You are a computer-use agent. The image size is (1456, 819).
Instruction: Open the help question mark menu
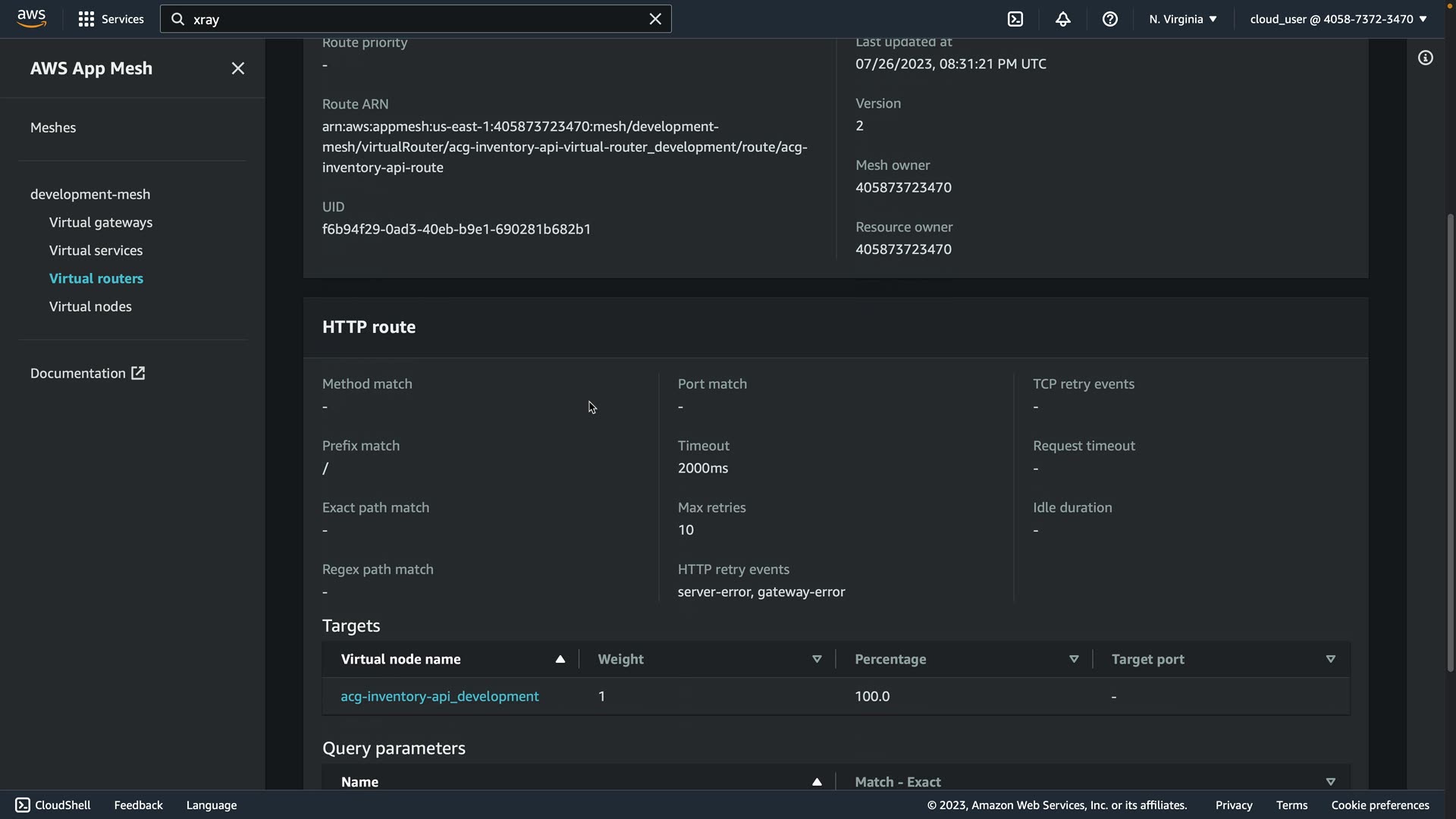(1109, 19)
